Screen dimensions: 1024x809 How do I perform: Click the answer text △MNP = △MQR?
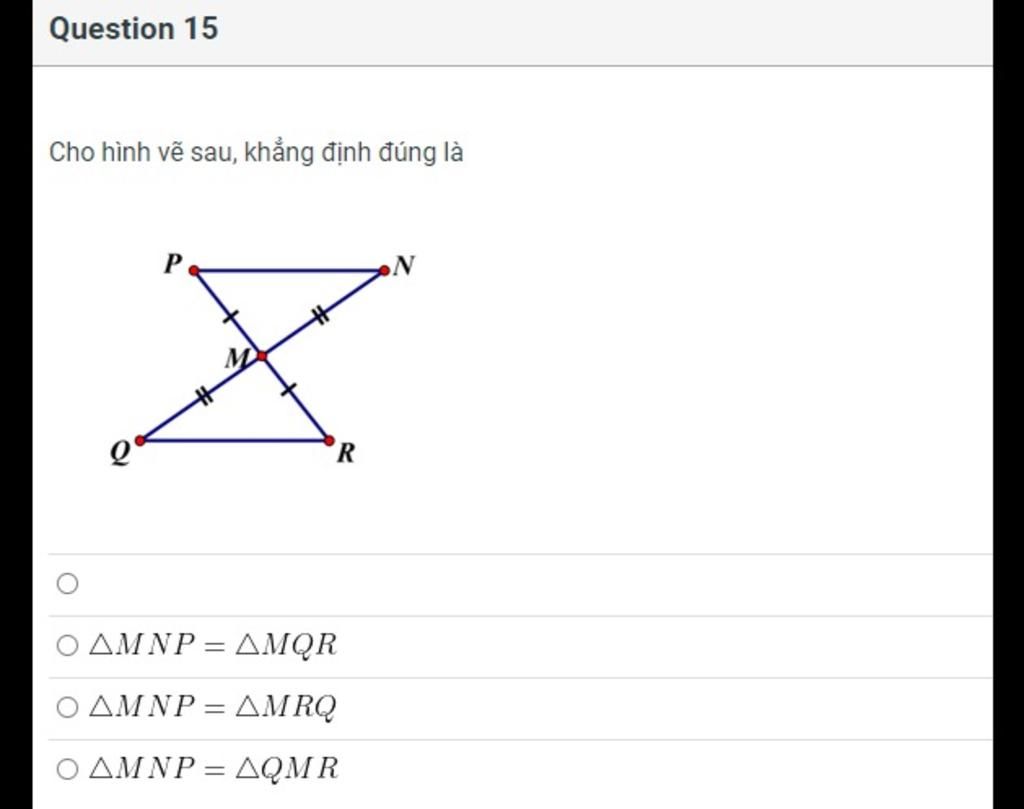pyautogui.click(x=213, y=645)
